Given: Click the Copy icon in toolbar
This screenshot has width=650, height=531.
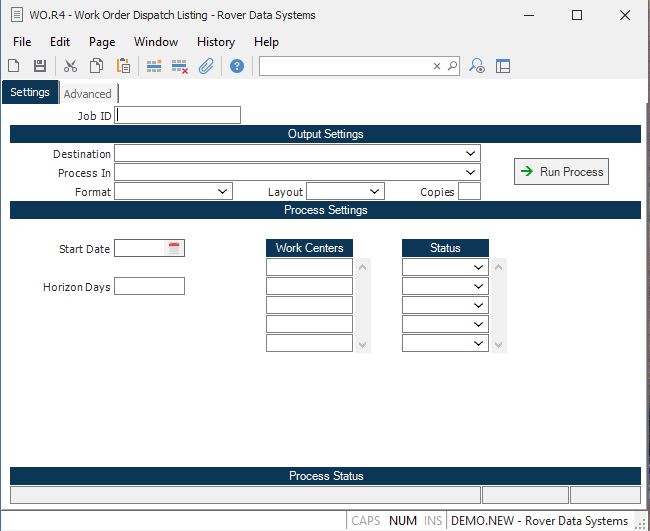Looking at the screenshot, I should 97,66.
